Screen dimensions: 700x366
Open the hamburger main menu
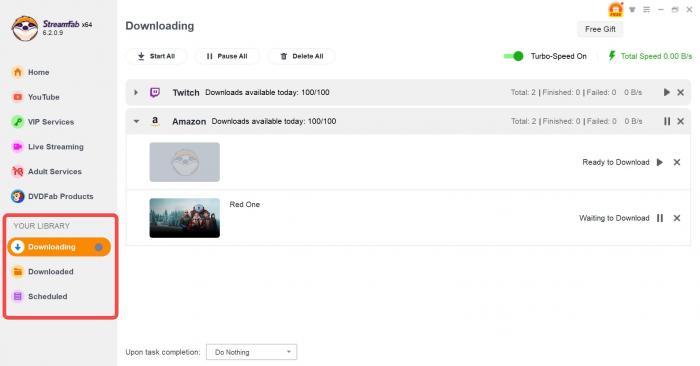(x=646, y=9)
